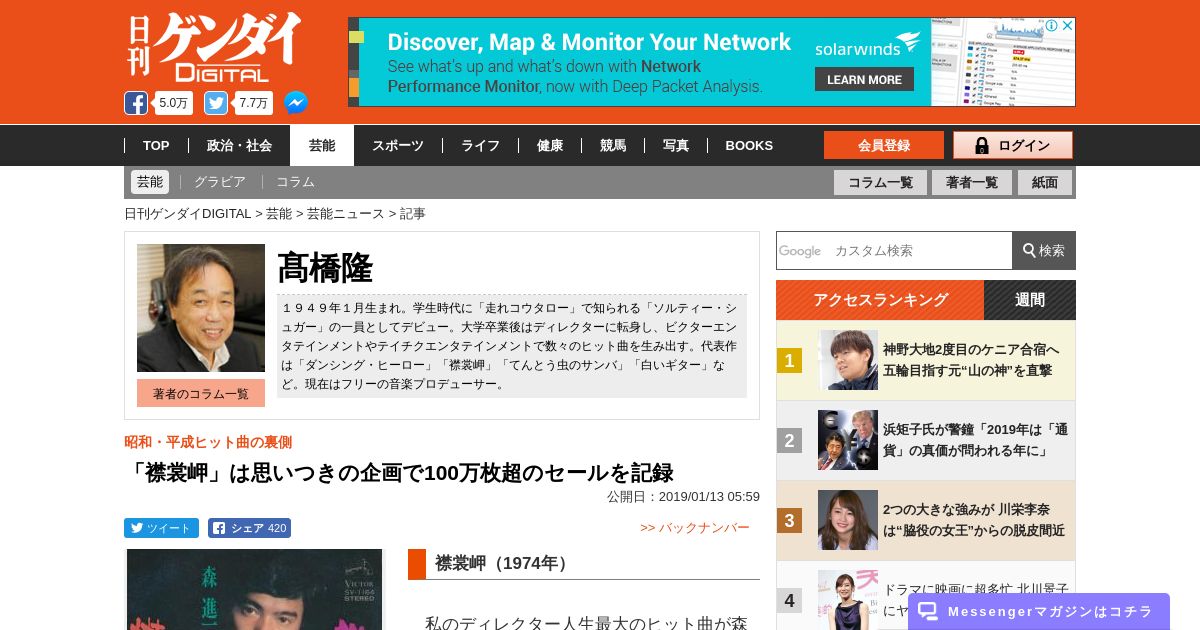Open the バックナンバー link
This screenshot has width=1200, height=630.
pyautogui.click(x=695, y=527)
